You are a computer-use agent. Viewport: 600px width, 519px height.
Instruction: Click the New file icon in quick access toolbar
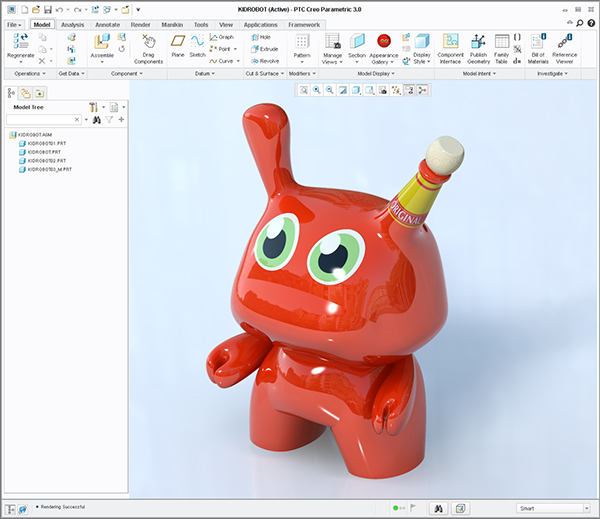pos(24,10)
